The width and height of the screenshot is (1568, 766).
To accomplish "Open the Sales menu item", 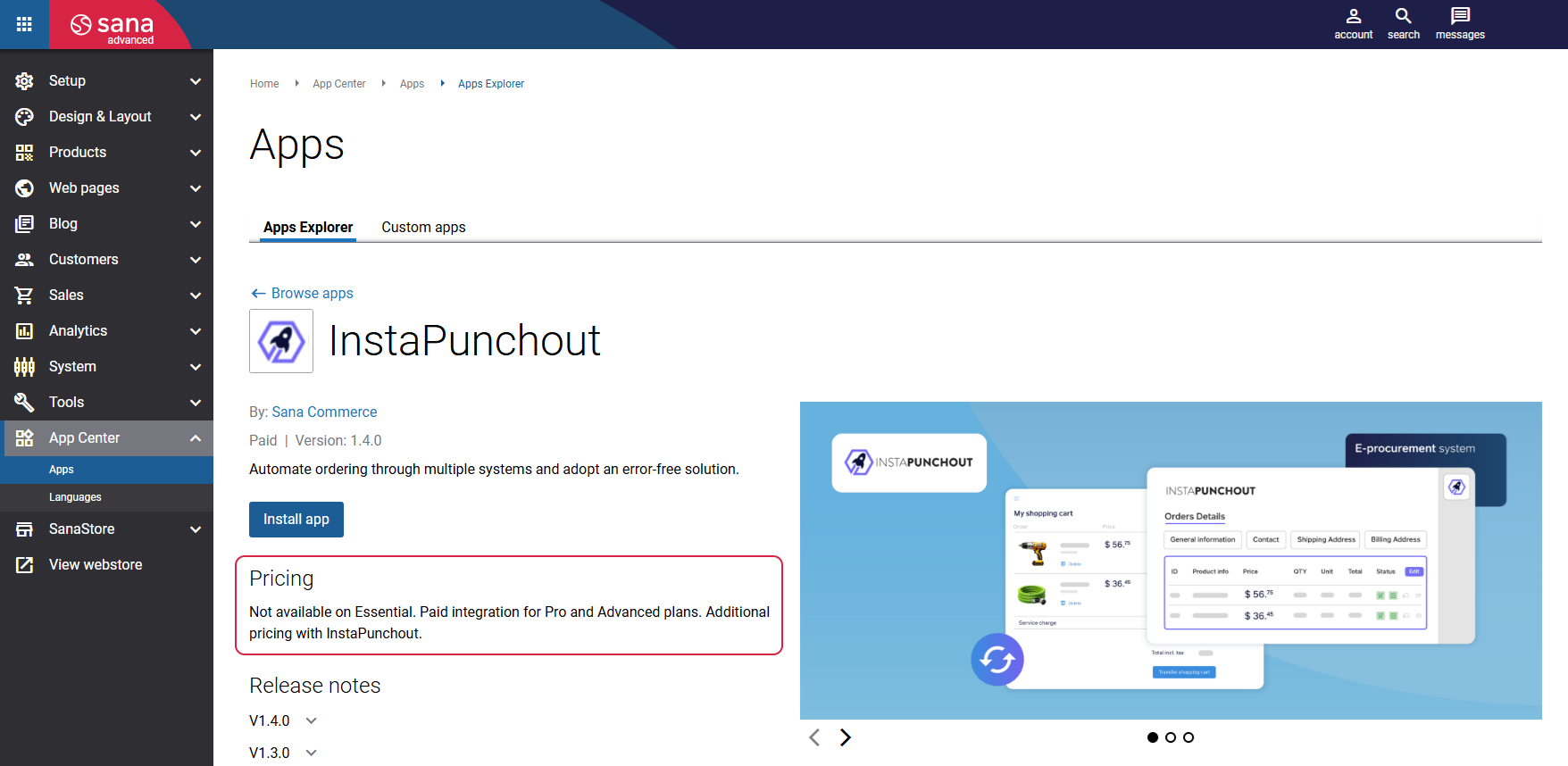I will click(107, 296).
